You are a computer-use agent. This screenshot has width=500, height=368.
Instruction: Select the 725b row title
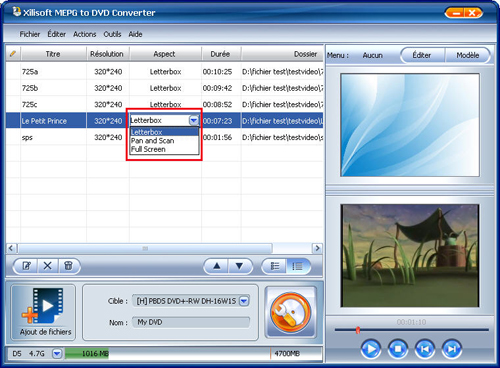30,88
